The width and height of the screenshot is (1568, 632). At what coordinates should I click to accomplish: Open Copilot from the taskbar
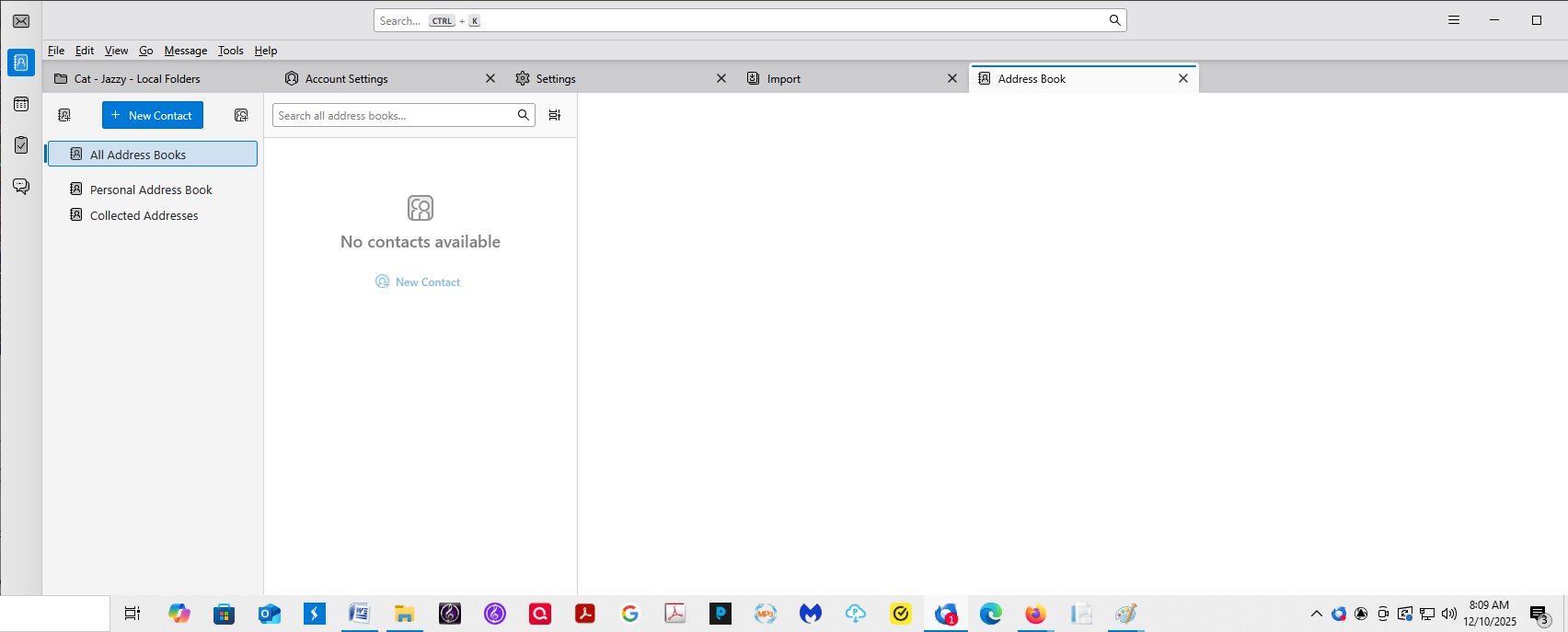(179, 614)
